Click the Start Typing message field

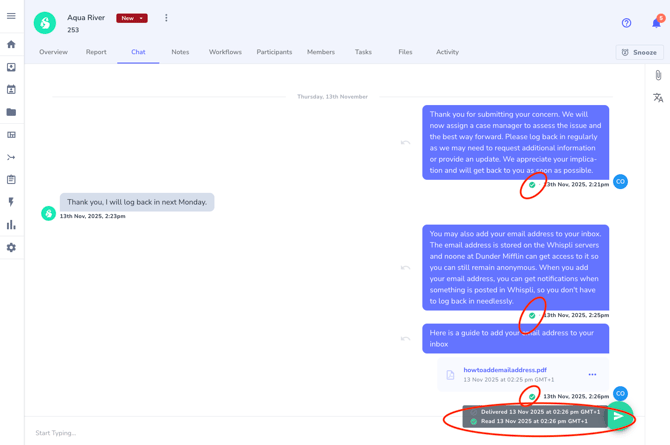click(x=230, y=433)
